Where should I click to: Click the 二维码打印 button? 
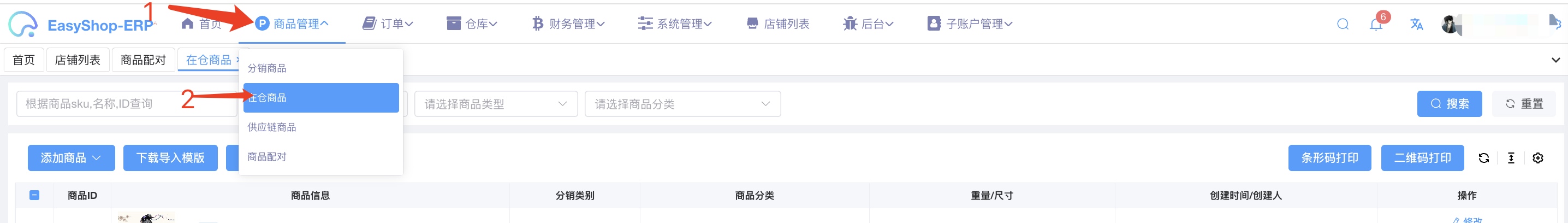(x=1422, y=158)
